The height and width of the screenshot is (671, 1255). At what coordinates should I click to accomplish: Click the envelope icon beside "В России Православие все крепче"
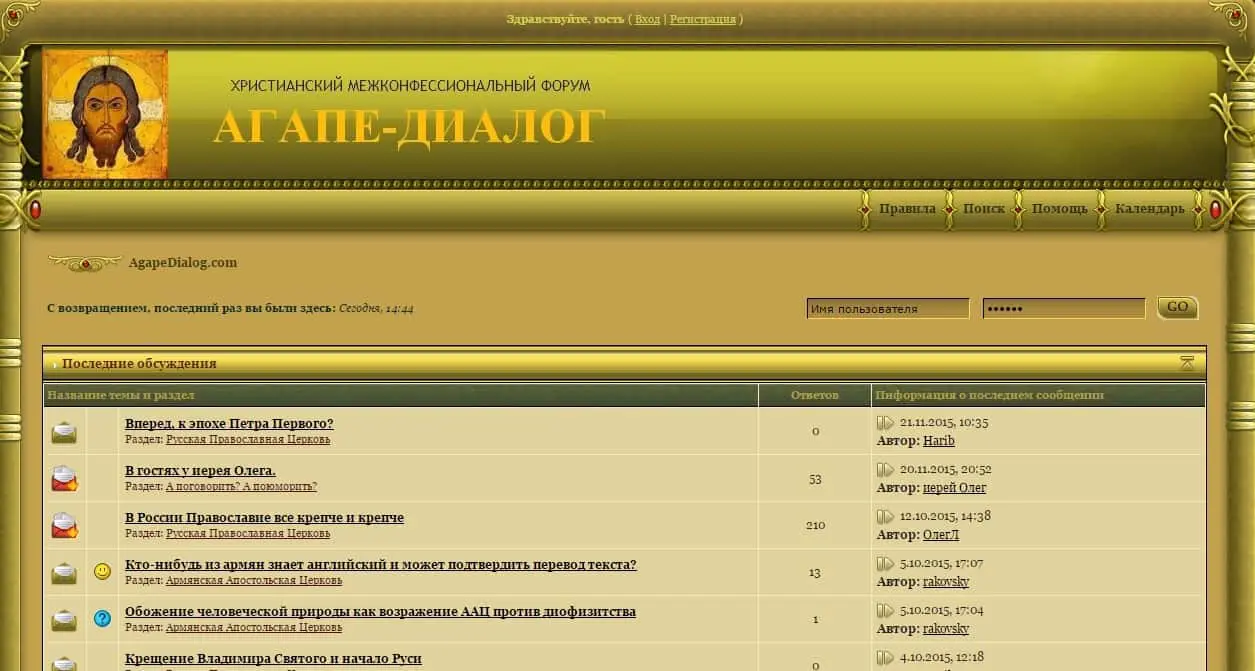[x=64, y=526]
